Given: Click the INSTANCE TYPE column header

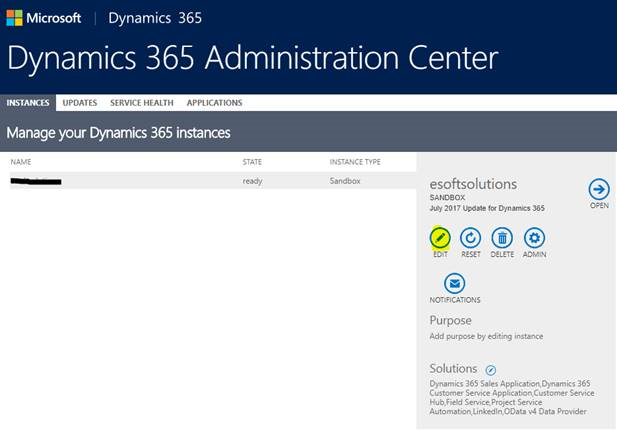Looking at the screenshot, I should (355, 162).
